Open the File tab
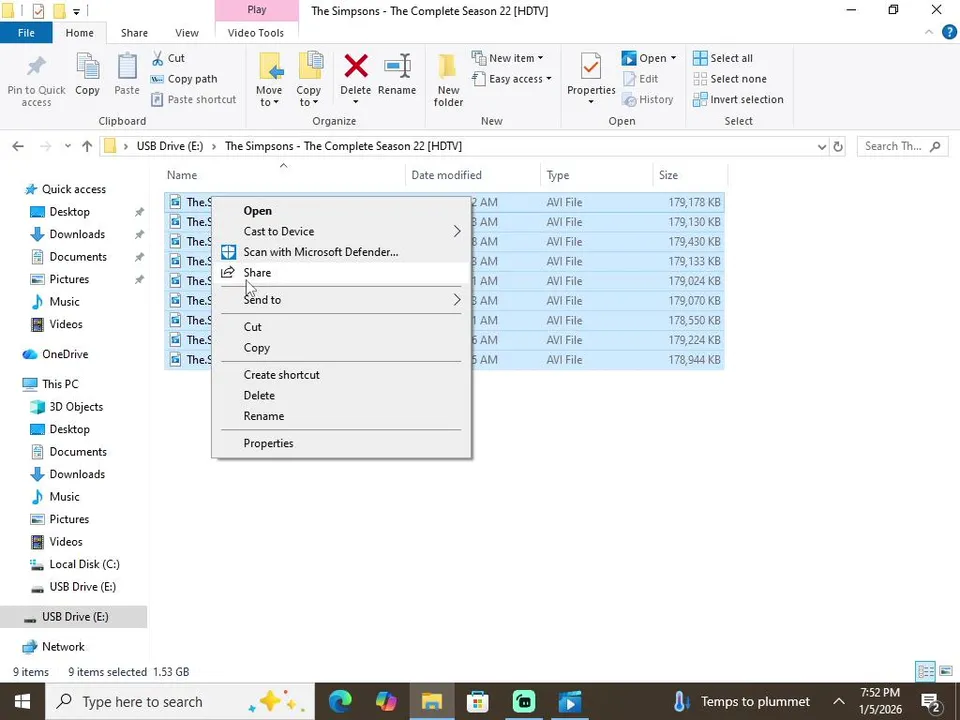This screenshot has width=960, height=720. [26, 33]
